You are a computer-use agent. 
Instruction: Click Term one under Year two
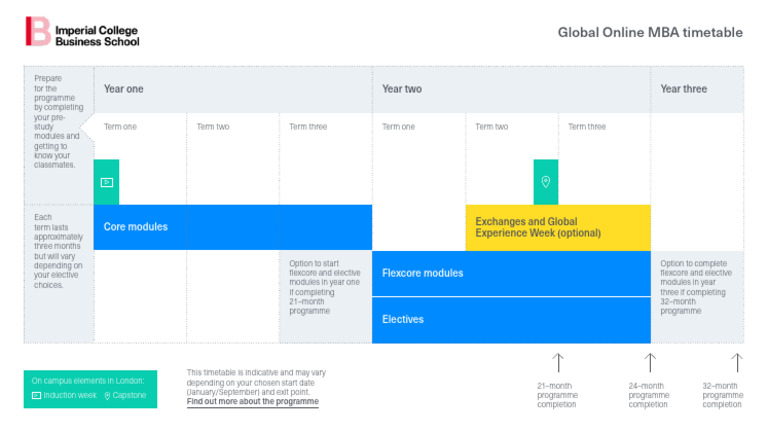pyautogui.click(x=398, y=127)
